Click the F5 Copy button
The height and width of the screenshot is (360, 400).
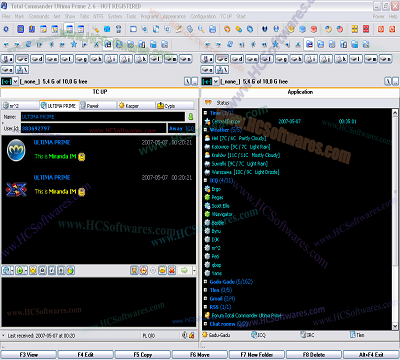tap(143, 355)
